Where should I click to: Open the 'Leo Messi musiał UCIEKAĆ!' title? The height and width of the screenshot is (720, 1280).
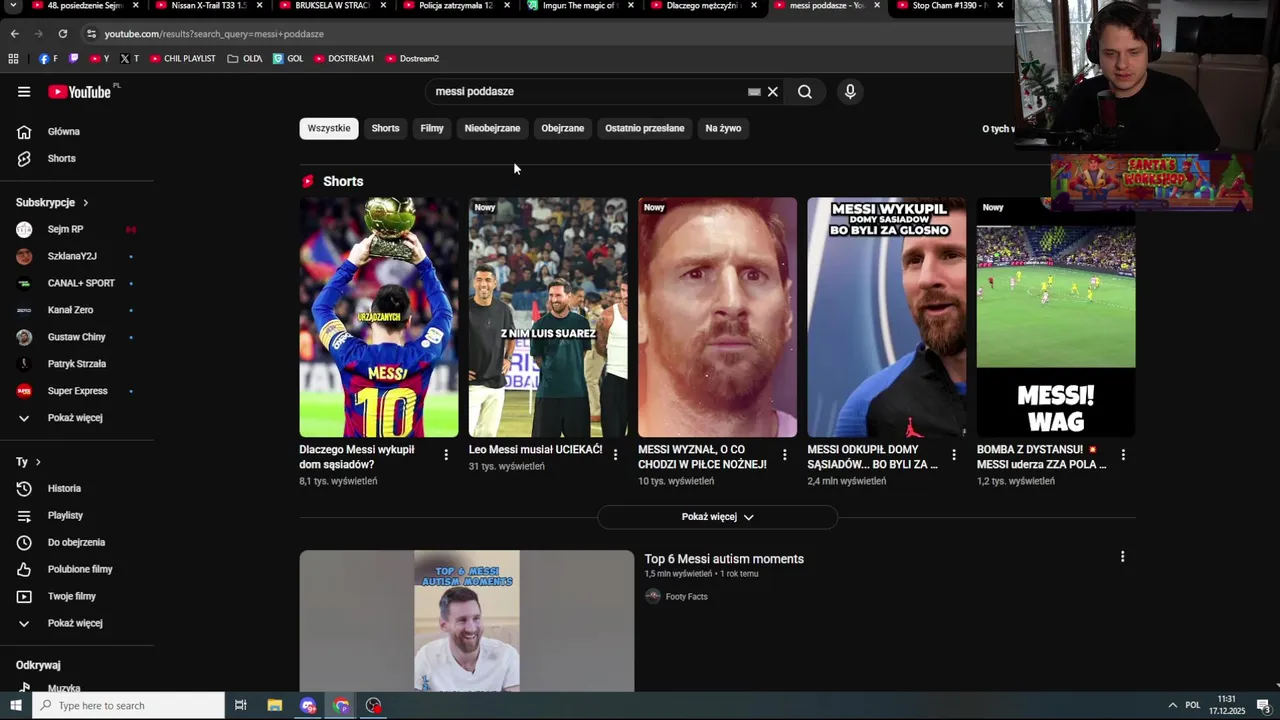pyautogui.click(x=535, y=450)
